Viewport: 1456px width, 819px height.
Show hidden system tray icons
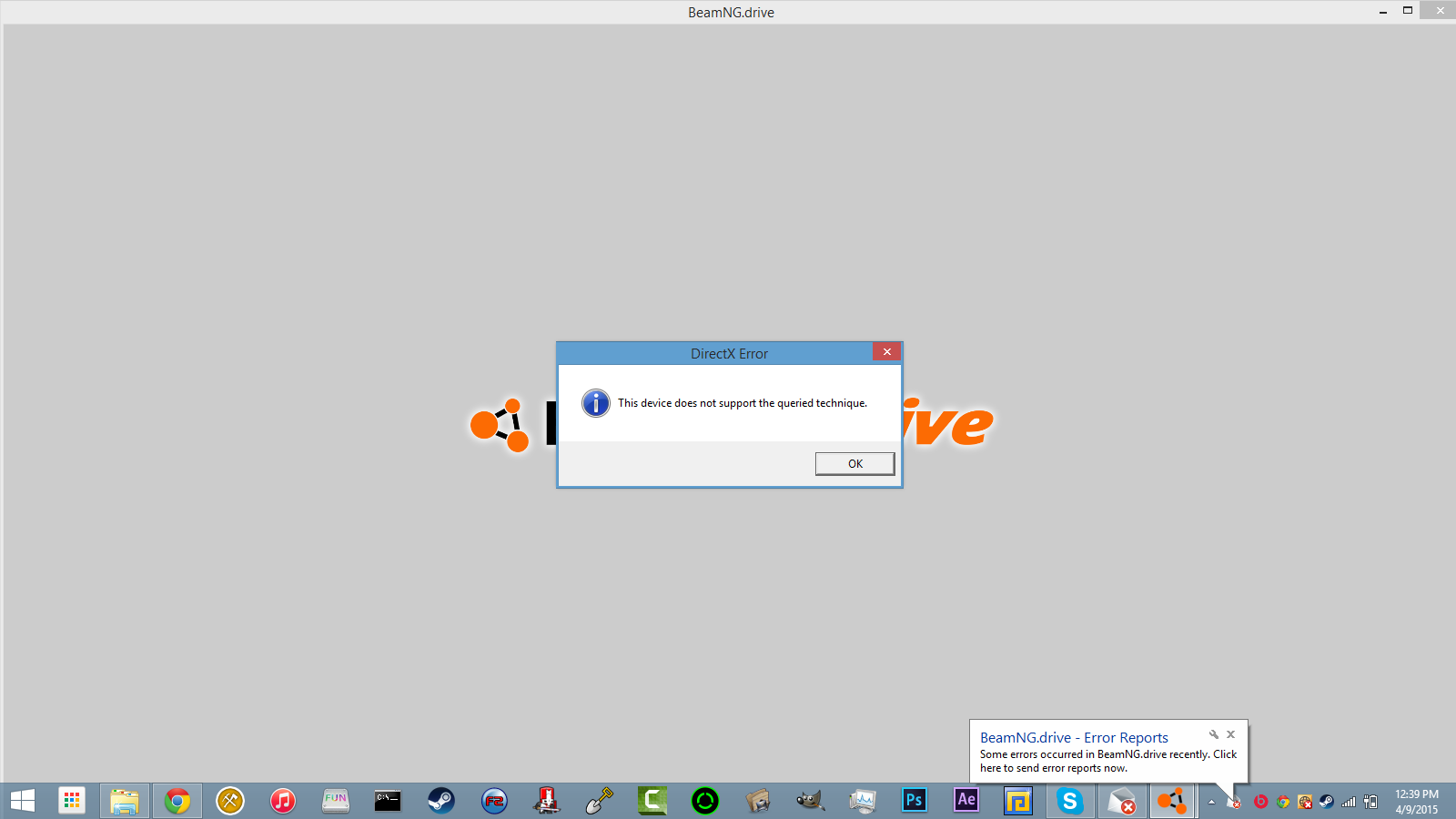[x=1211, y=802]
